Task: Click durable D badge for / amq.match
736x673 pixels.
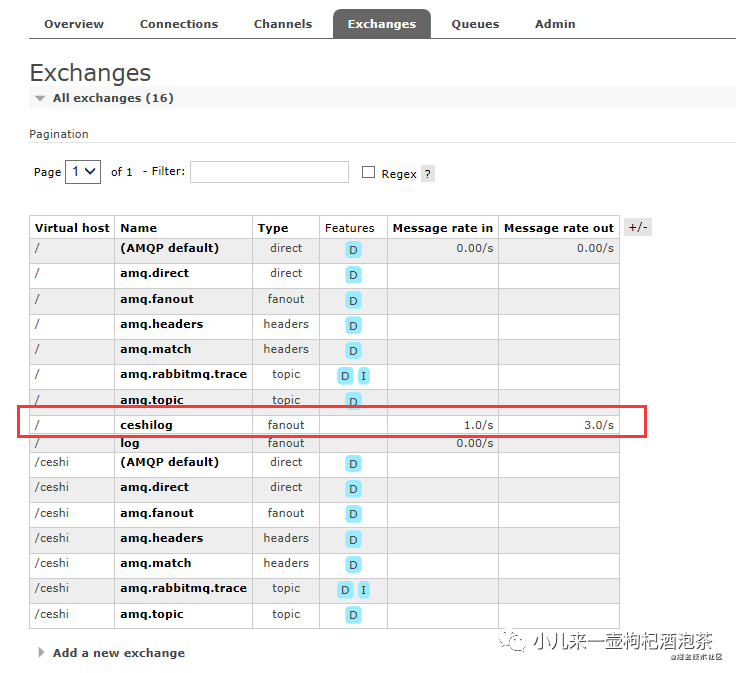Action: [353, 351]
